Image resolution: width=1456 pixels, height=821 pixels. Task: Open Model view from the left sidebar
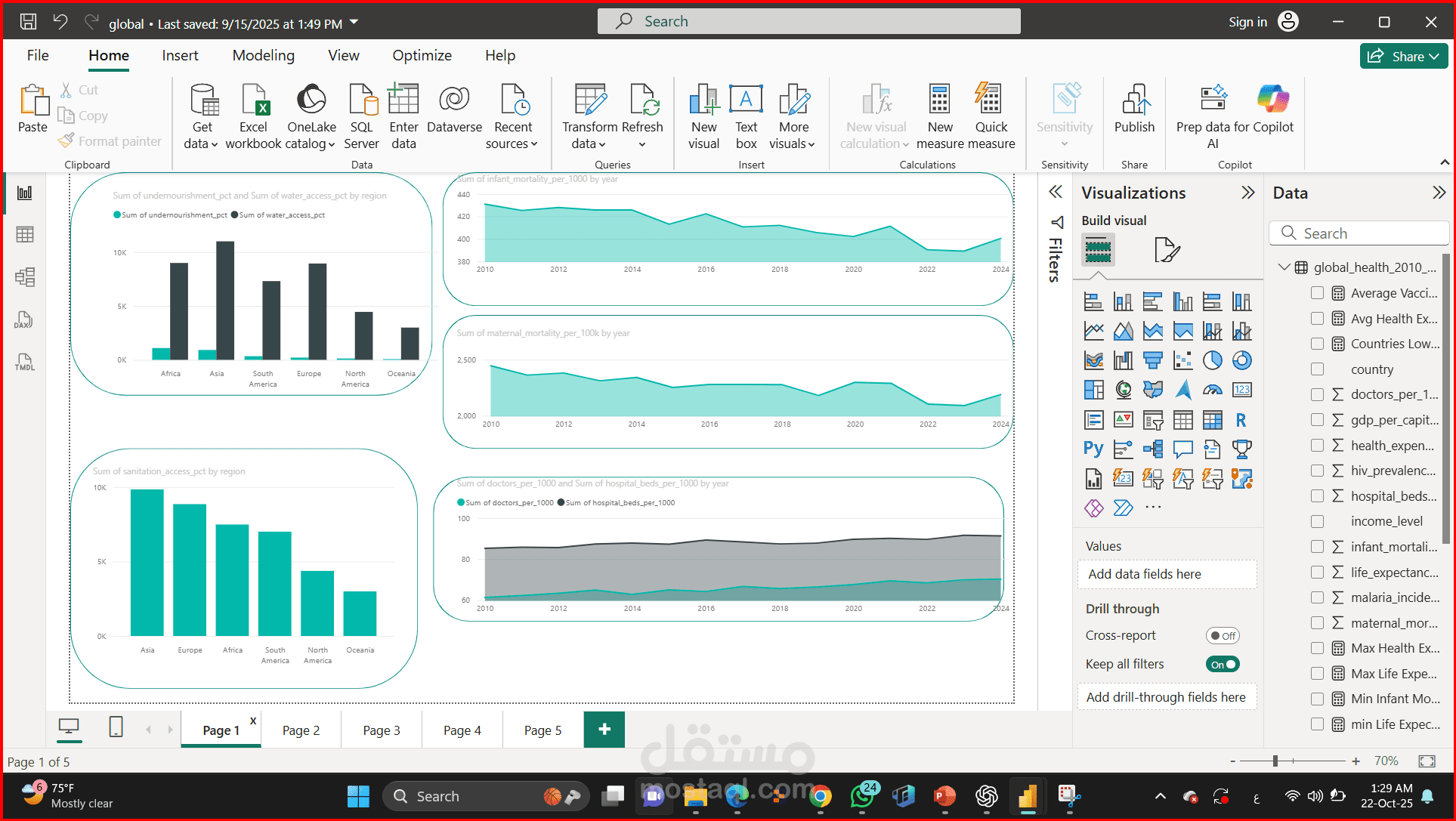tap(24, 276)
